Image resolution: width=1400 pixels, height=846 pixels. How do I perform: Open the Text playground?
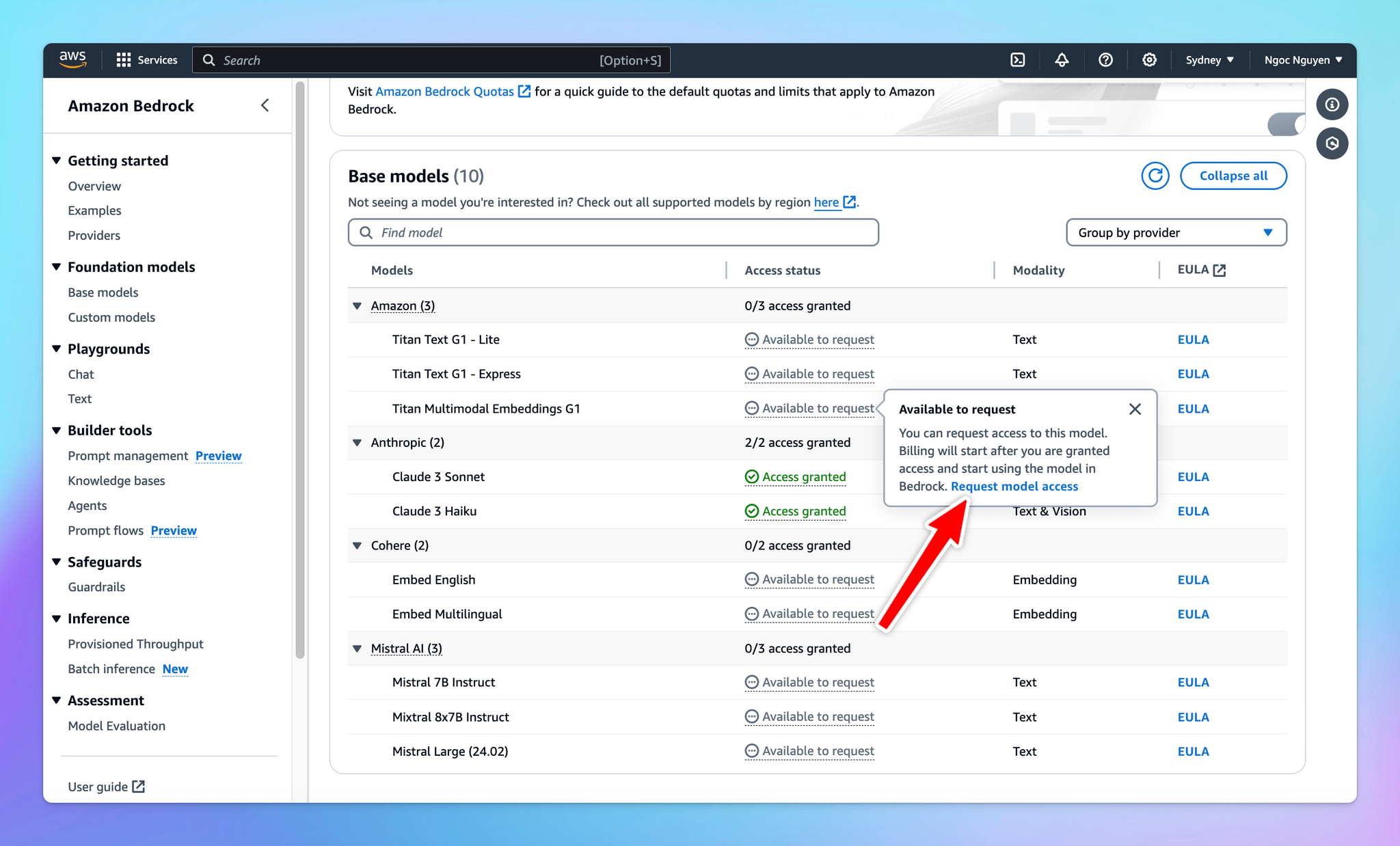click(79, 398)
